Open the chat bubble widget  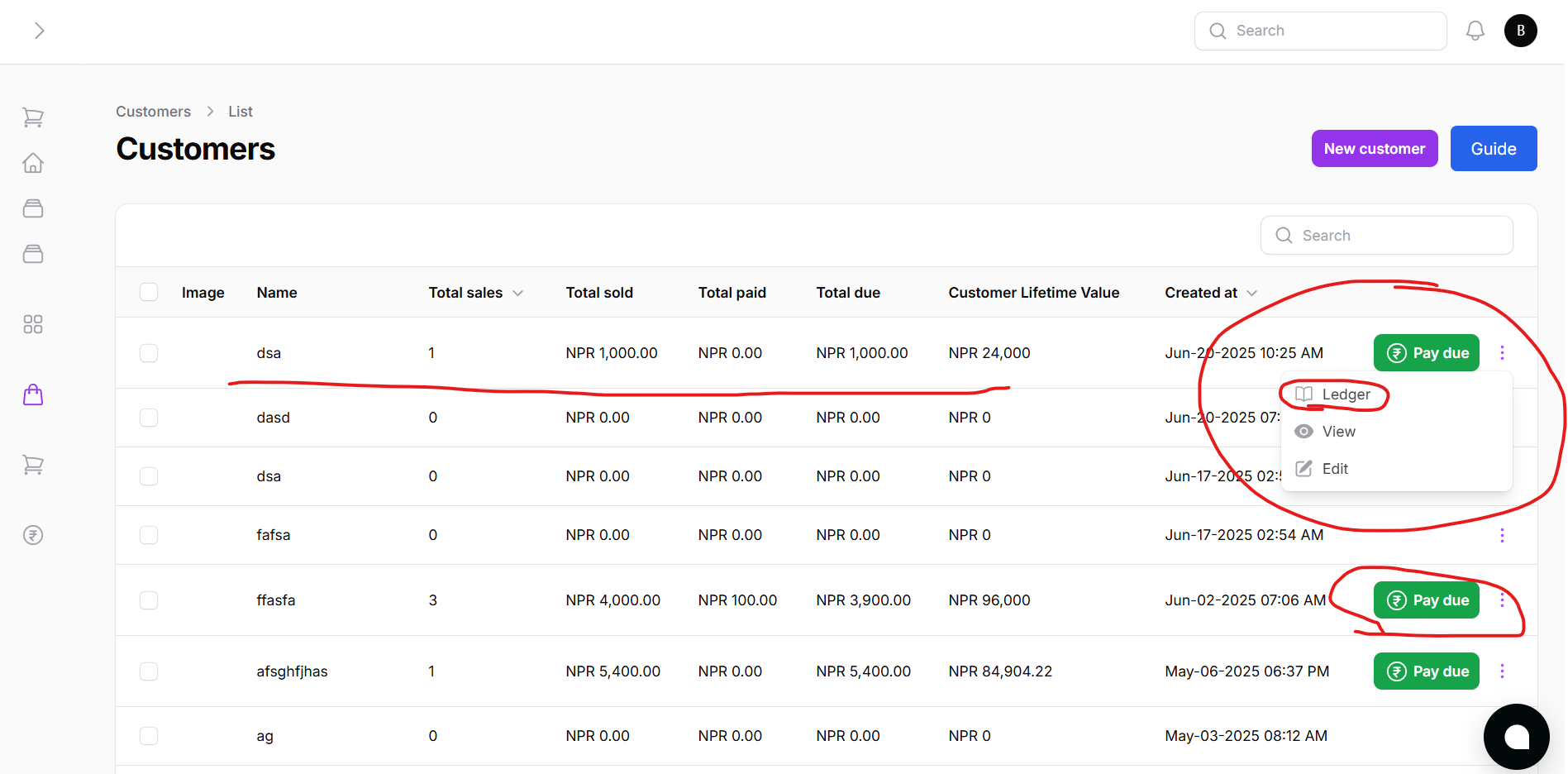(x=1516, y=736)
